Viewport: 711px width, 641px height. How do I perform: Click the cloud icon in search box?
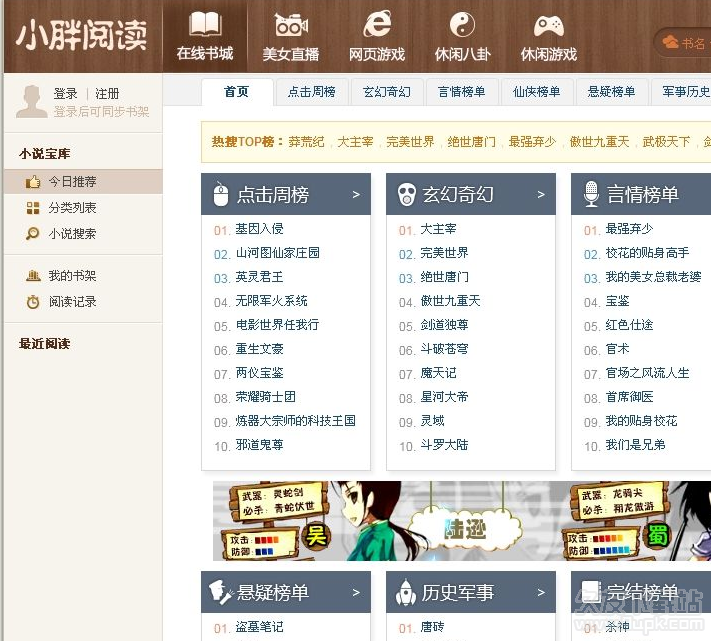click(671, 42)
